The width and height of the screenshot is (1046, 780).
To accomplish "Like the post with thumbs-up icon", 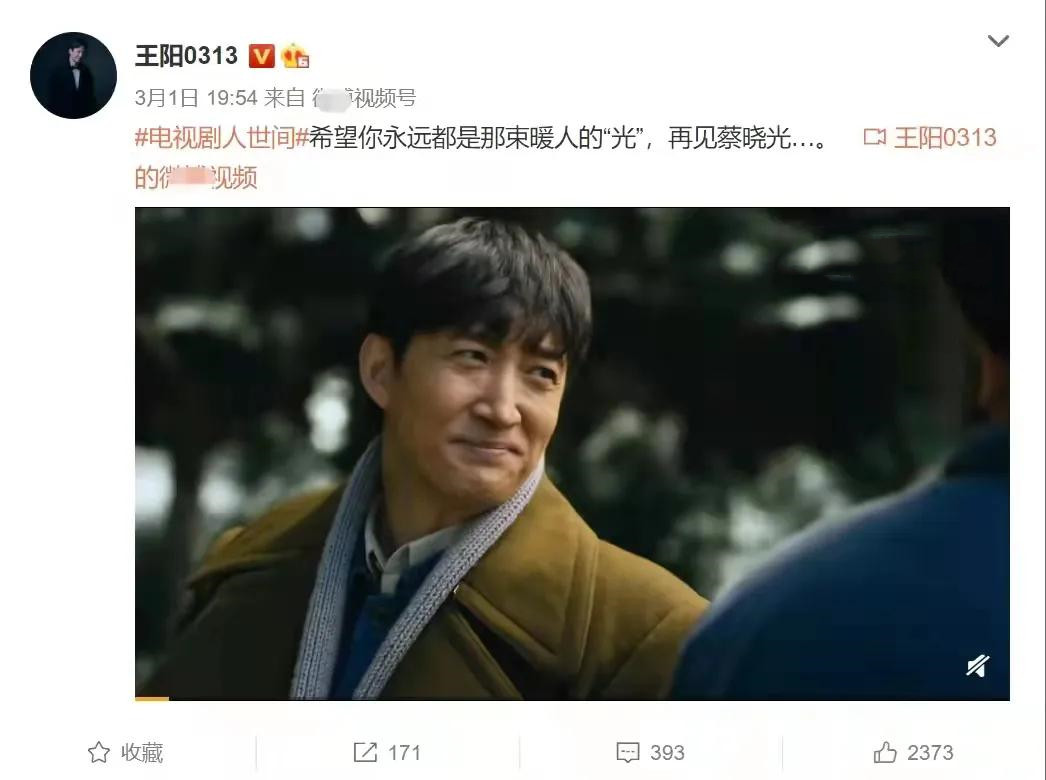I will pos(885,752).
